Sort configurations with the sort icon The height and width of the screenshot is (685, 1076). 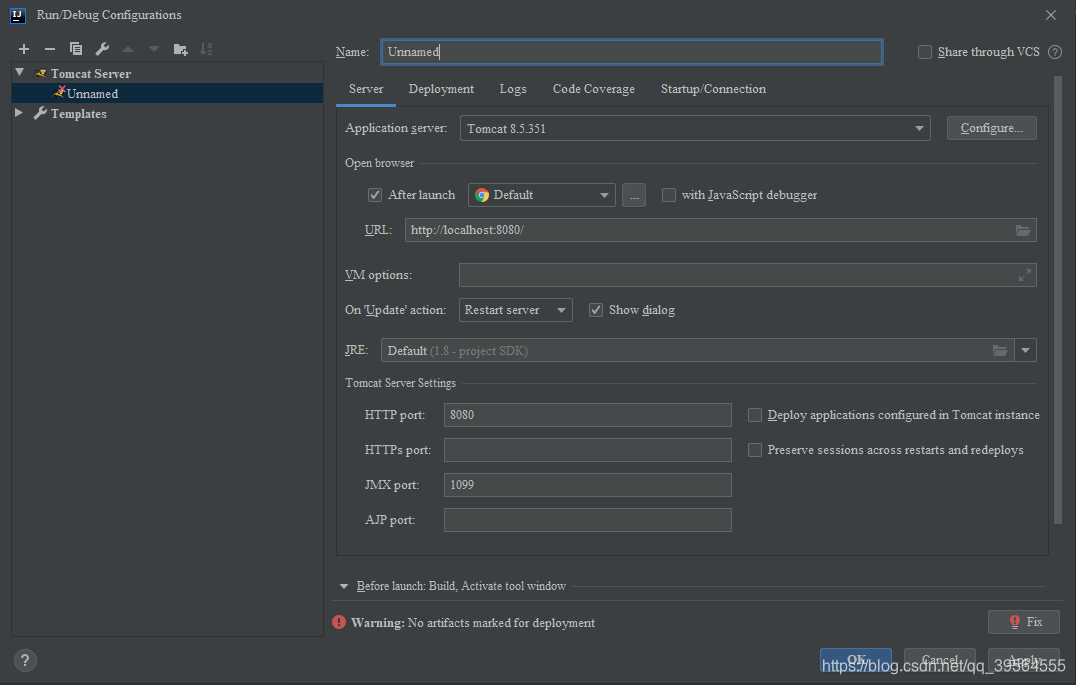tap(208, 48)
